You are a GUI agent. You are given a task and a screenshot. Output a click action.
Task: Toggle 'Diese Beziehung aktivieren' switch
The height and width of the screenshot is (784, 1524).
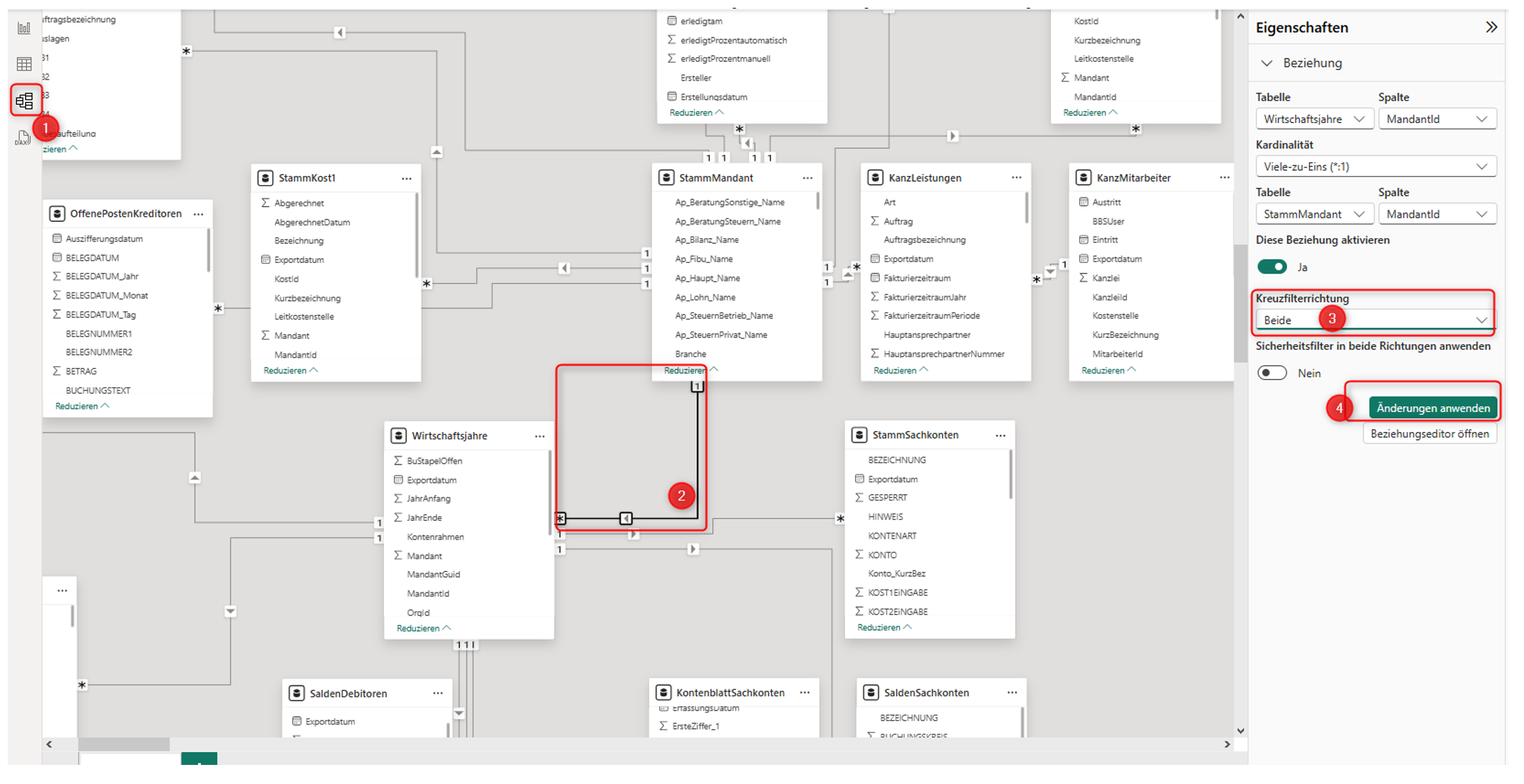pos(1272,267)
